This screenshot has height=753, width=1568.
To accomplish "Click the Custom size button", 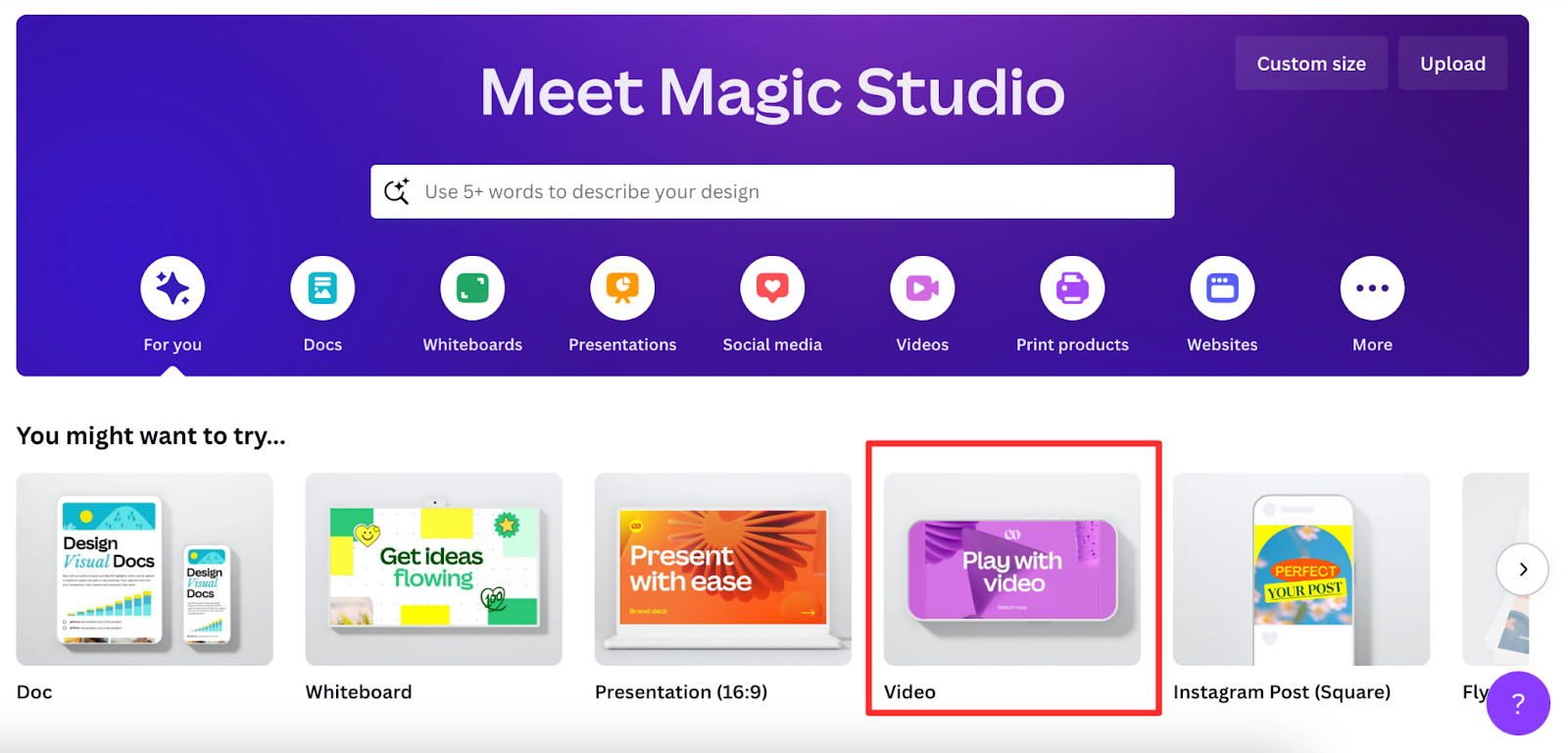I will pos(1311,64).
